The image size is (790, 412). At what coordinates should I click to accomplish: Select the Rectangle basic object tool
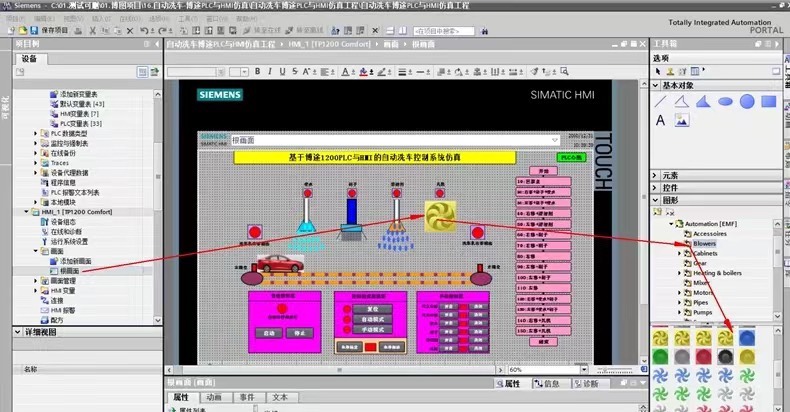(x=768, y=102)
